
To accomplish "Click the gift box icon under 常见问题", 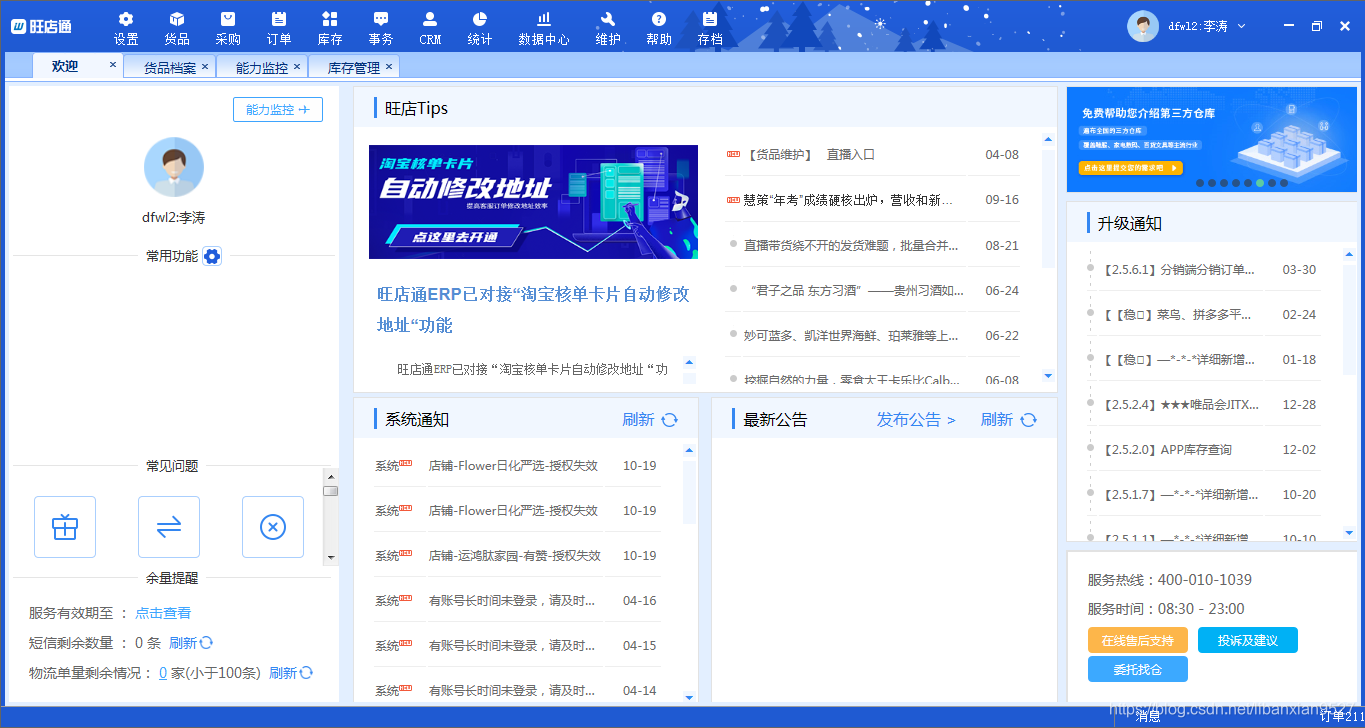I will coord(65,527).
